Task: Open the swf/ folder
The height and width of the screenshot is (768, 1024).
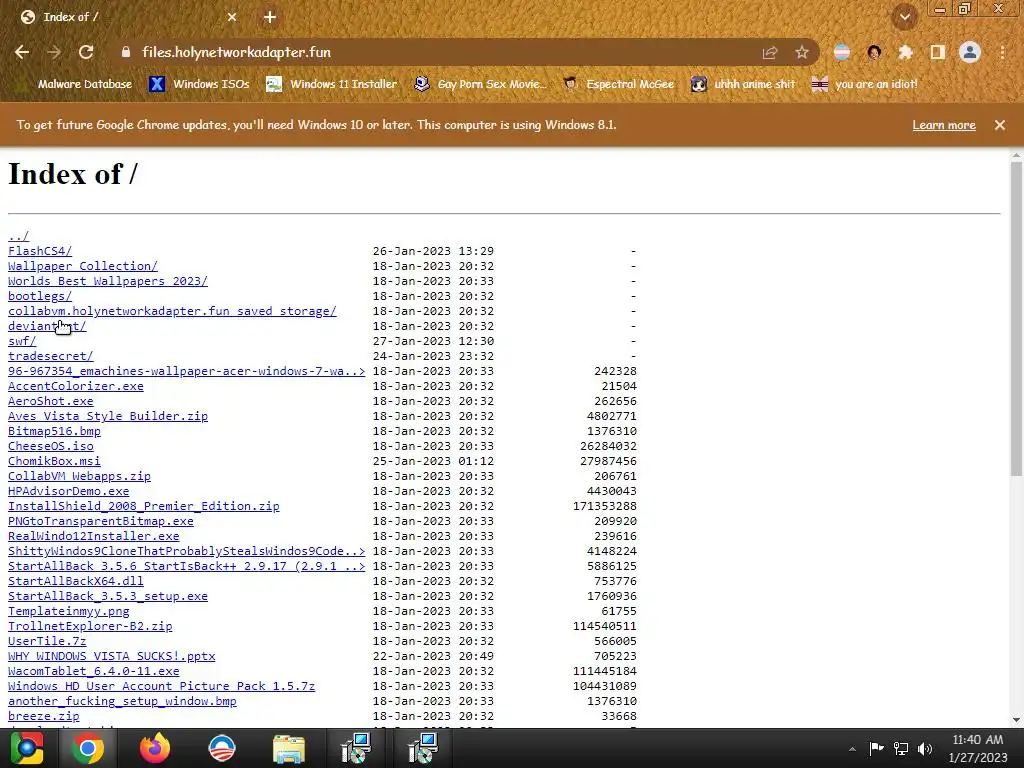Action: 22,341
